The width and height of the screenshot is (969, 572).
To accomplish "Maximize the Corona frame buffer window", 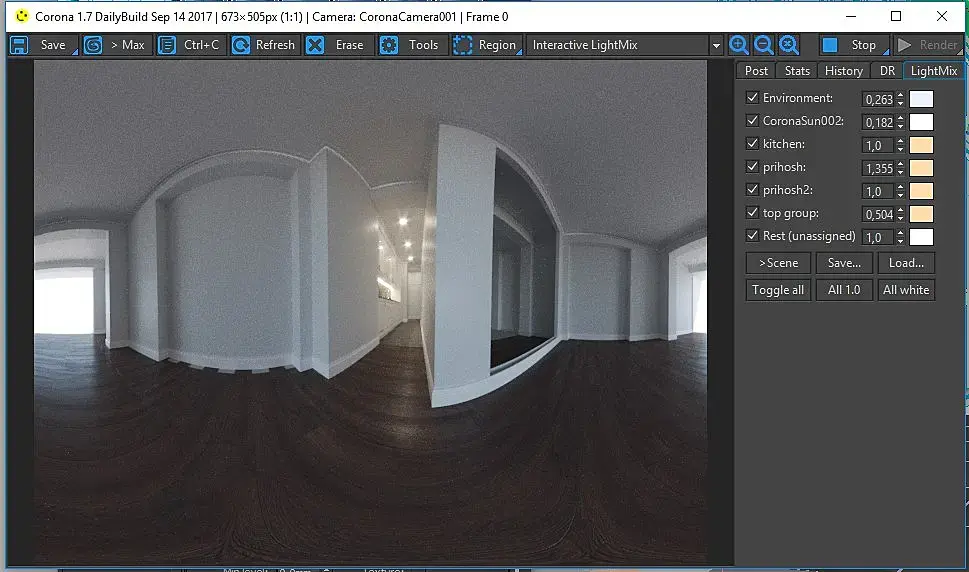I will click(x=896, y=16).
